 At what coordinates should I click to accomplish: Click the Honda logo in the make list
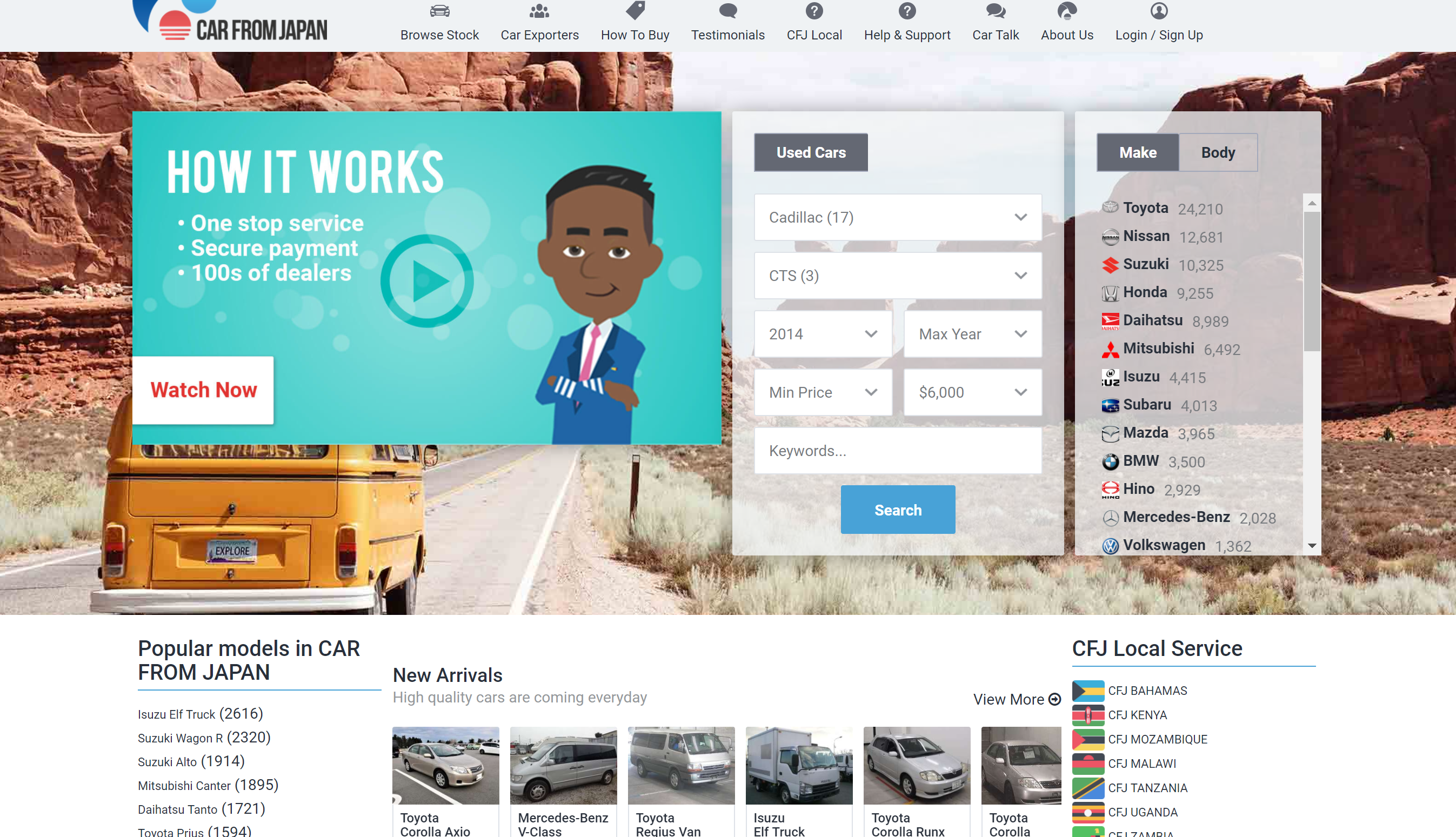click(1110, 293)
